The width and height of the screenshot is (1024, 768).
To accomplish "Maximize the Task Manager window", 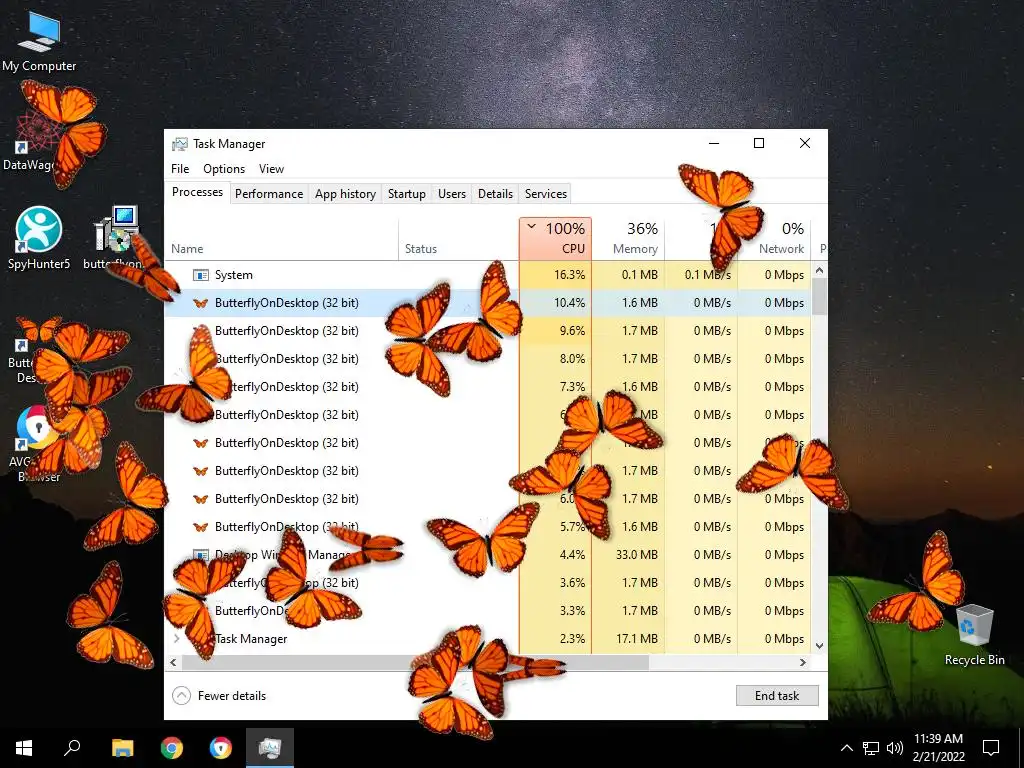I will (759, 143).
